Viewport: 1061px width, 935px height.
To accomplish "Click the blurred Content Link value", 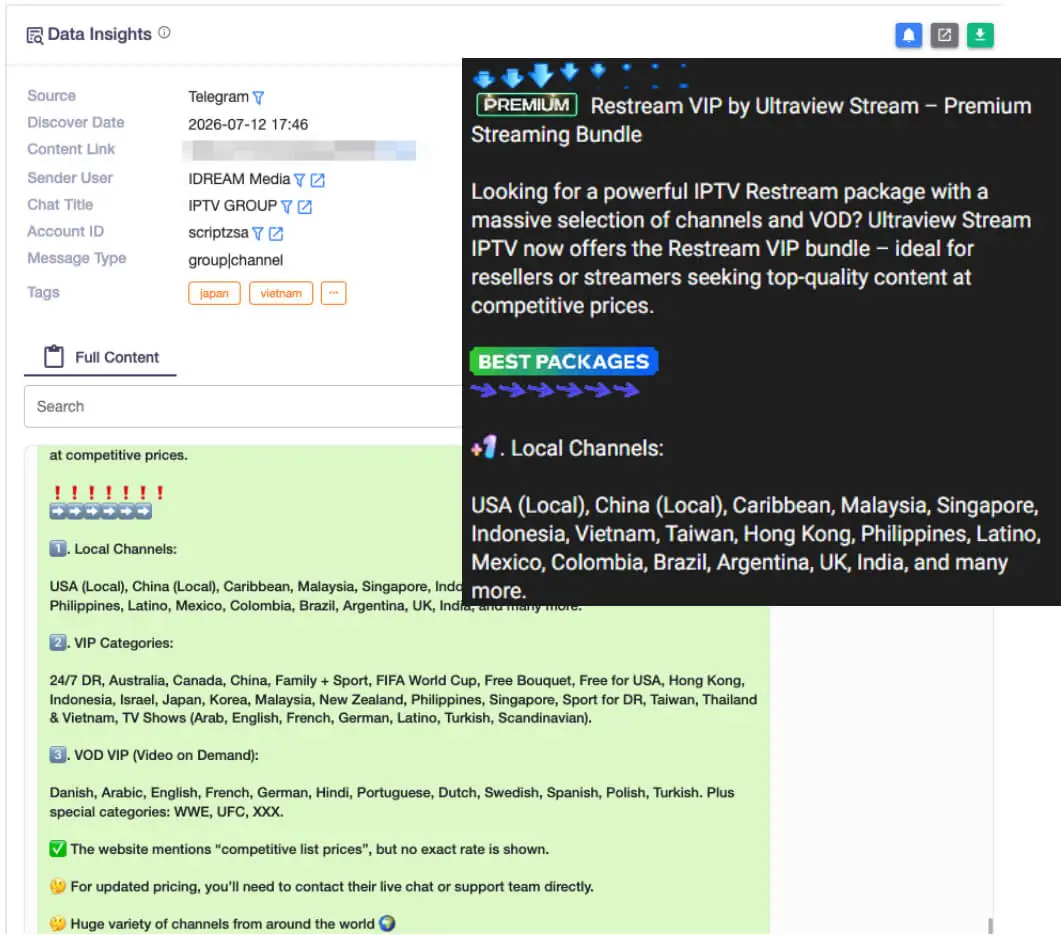I will point(299,150).
